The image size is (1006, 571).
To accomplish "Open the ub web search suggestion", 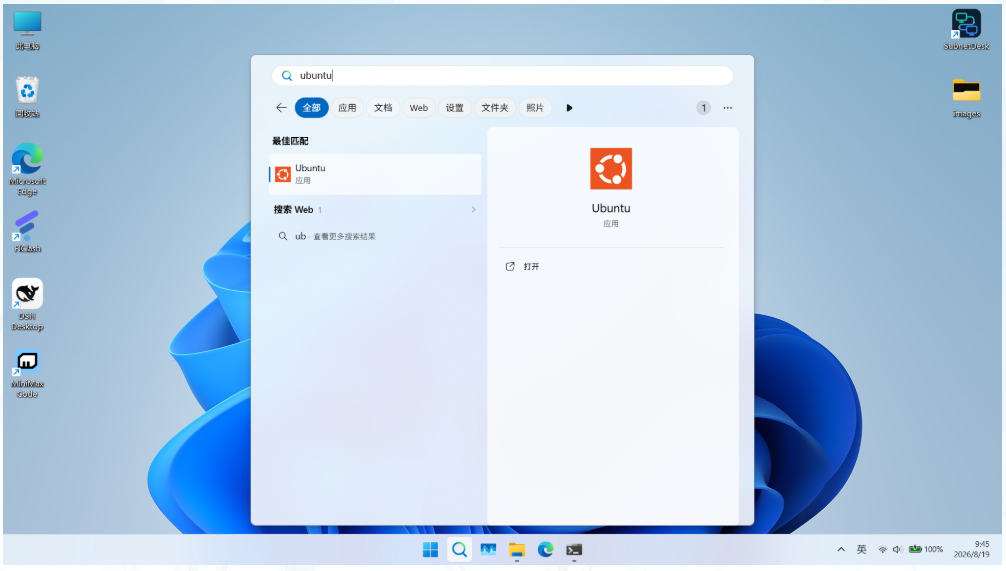I will pos(375,236).
